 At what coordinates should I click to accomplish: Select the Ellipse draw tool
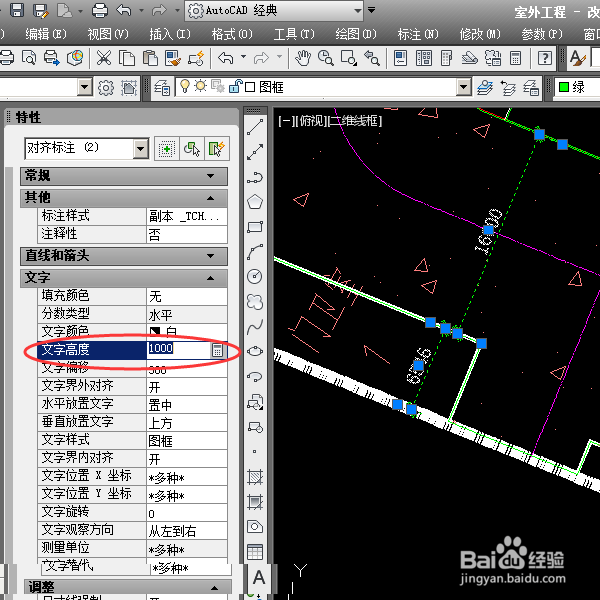click(x=255, y=351)
